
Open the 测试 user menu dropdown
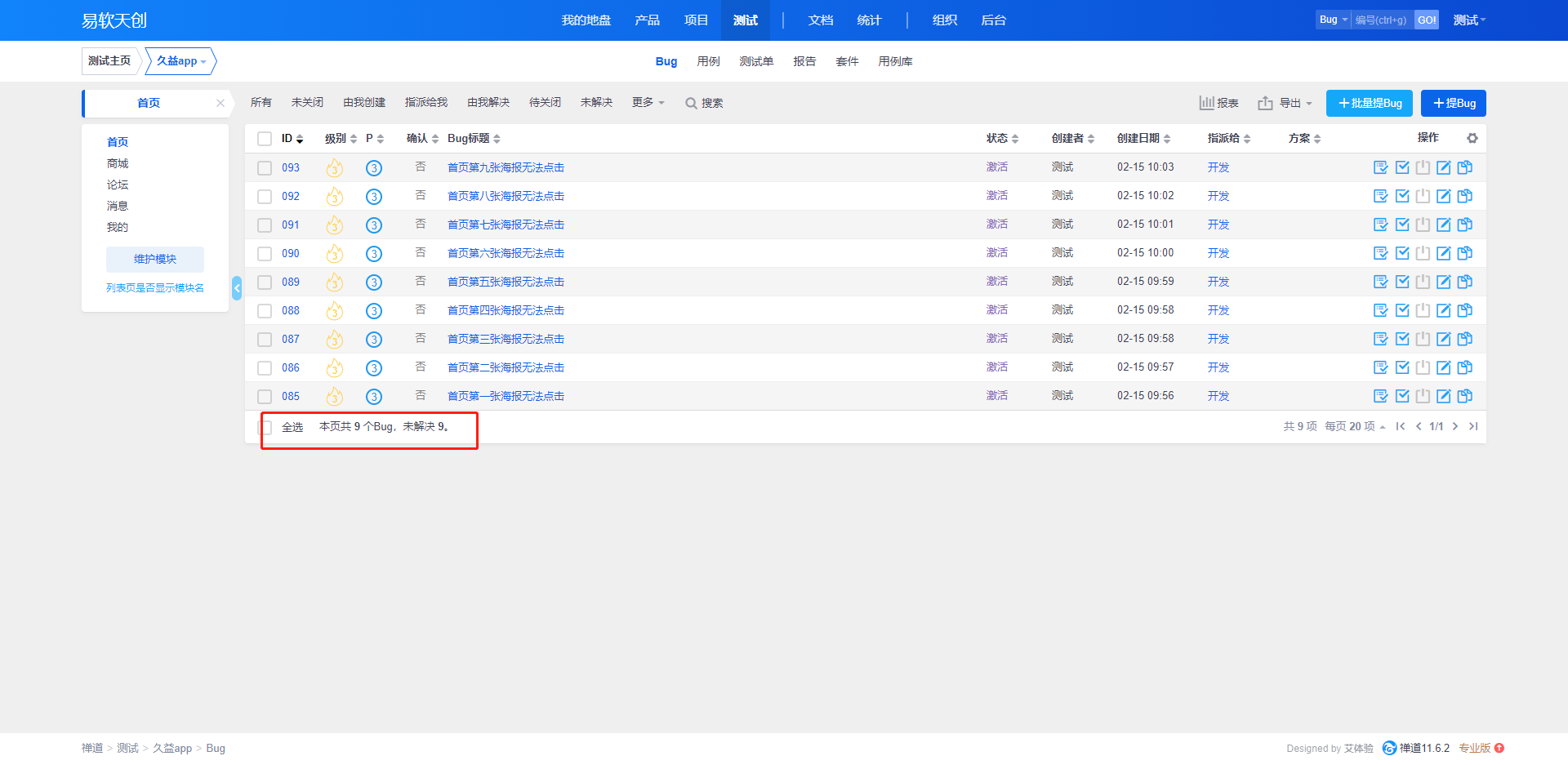coord(1469,20)
